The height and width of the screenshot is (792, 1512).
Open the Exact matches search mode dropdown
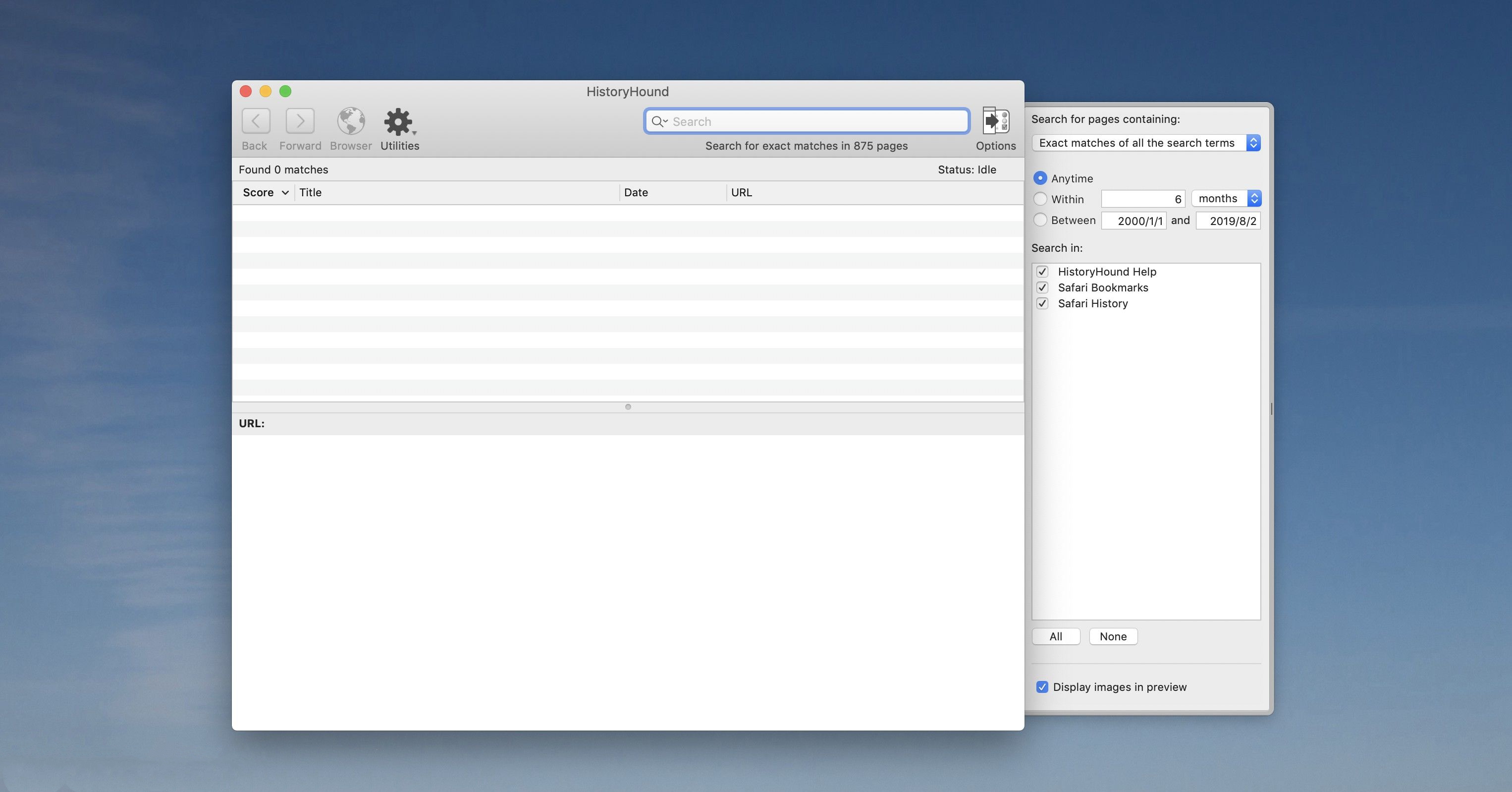(x=1146, y=143)
